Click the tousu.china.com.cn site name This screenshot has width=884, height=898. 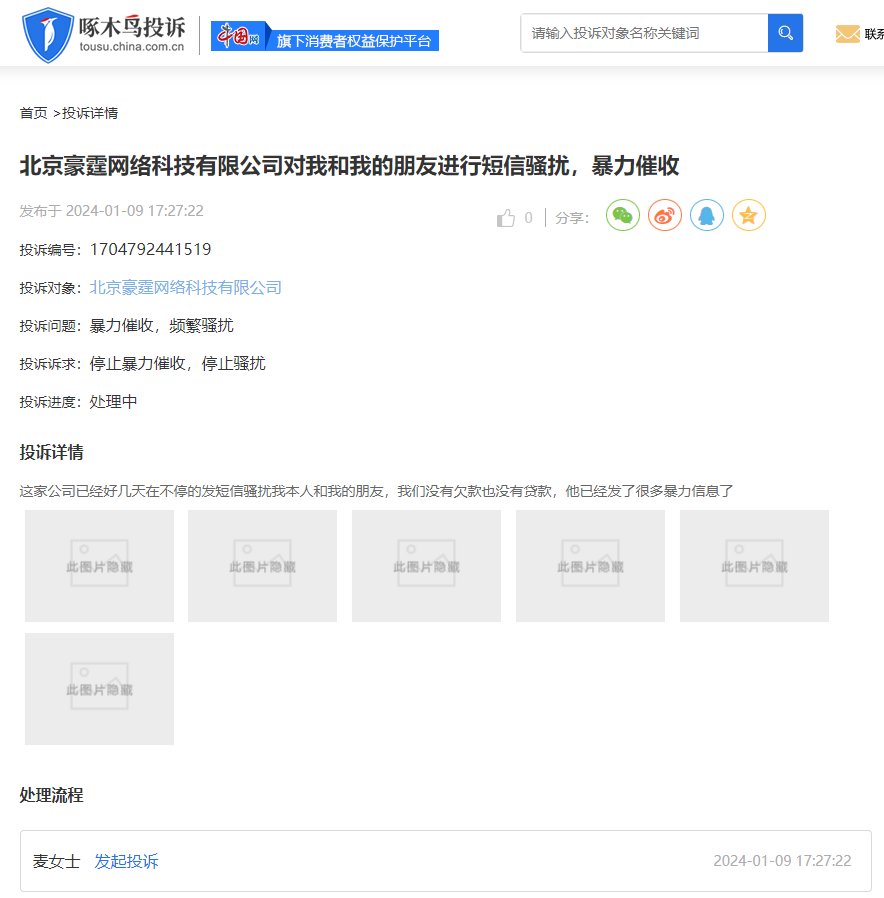[x=132, y=47]
